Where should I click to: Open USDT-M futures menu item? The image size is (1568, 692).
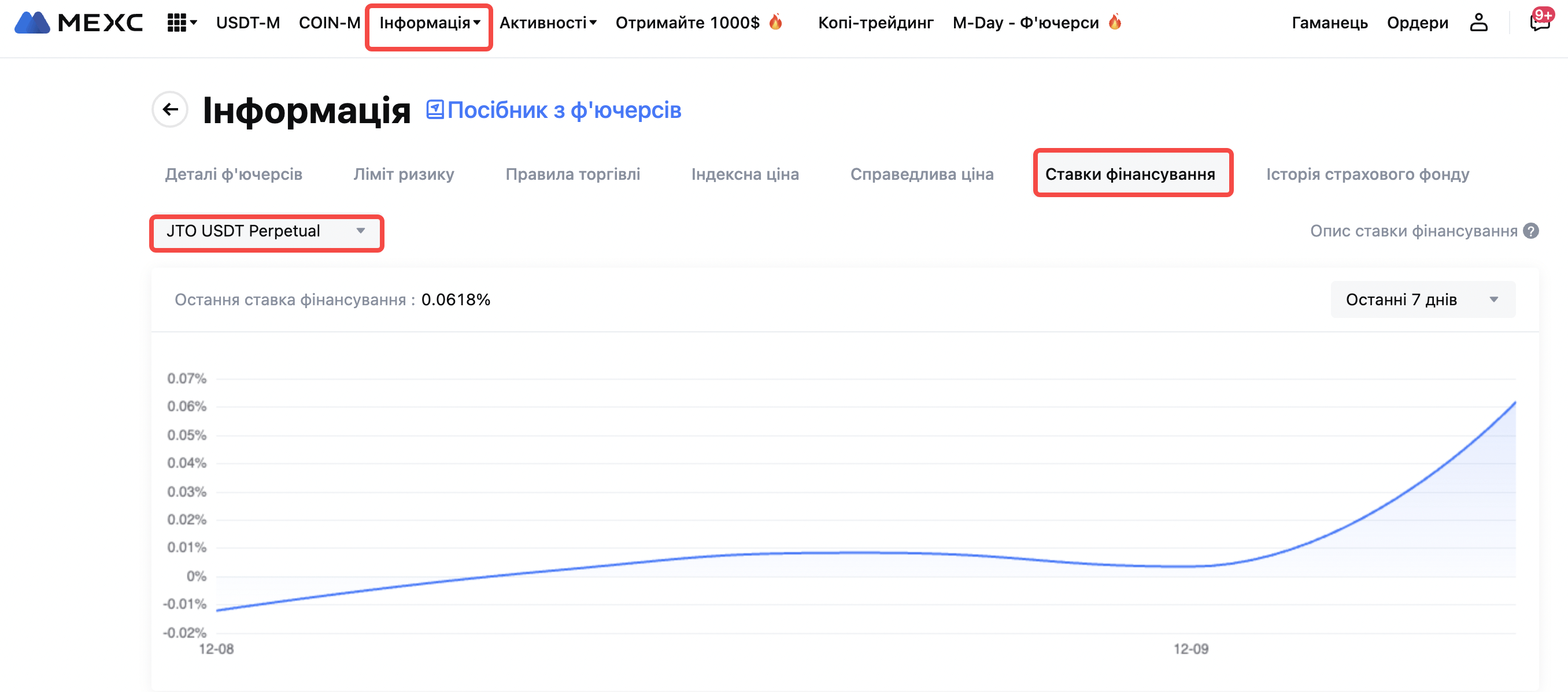point(247,23)
